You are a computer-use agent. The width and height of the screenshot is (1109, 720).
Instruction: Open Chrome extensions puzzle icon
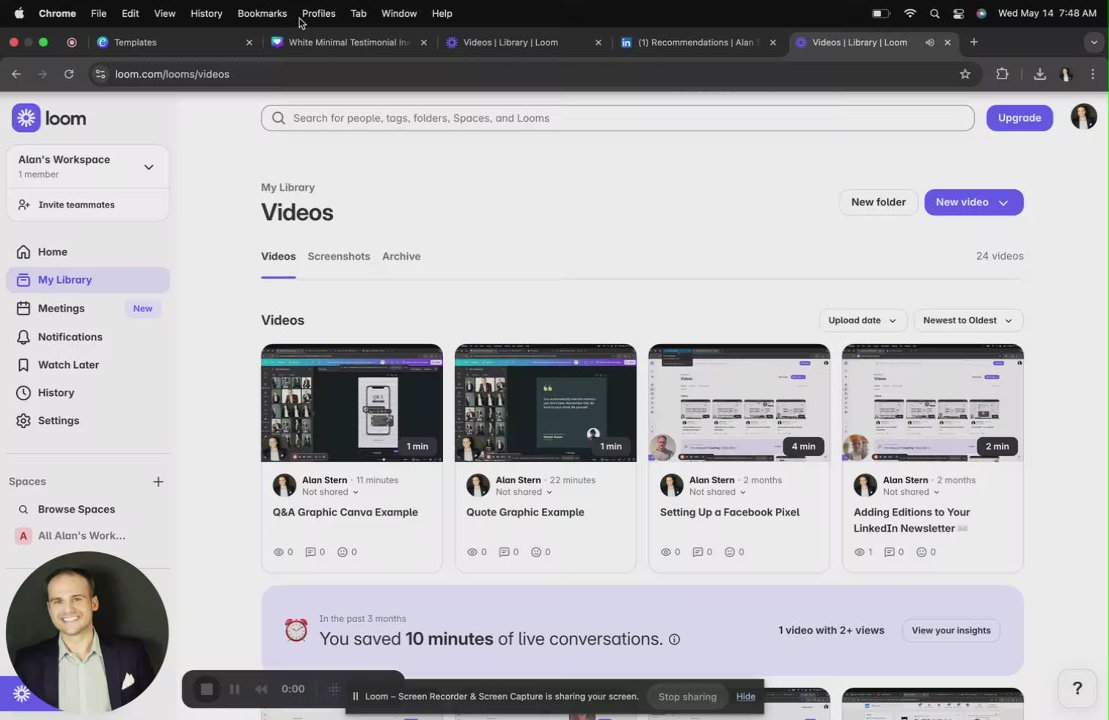(x=1002, y=74)
